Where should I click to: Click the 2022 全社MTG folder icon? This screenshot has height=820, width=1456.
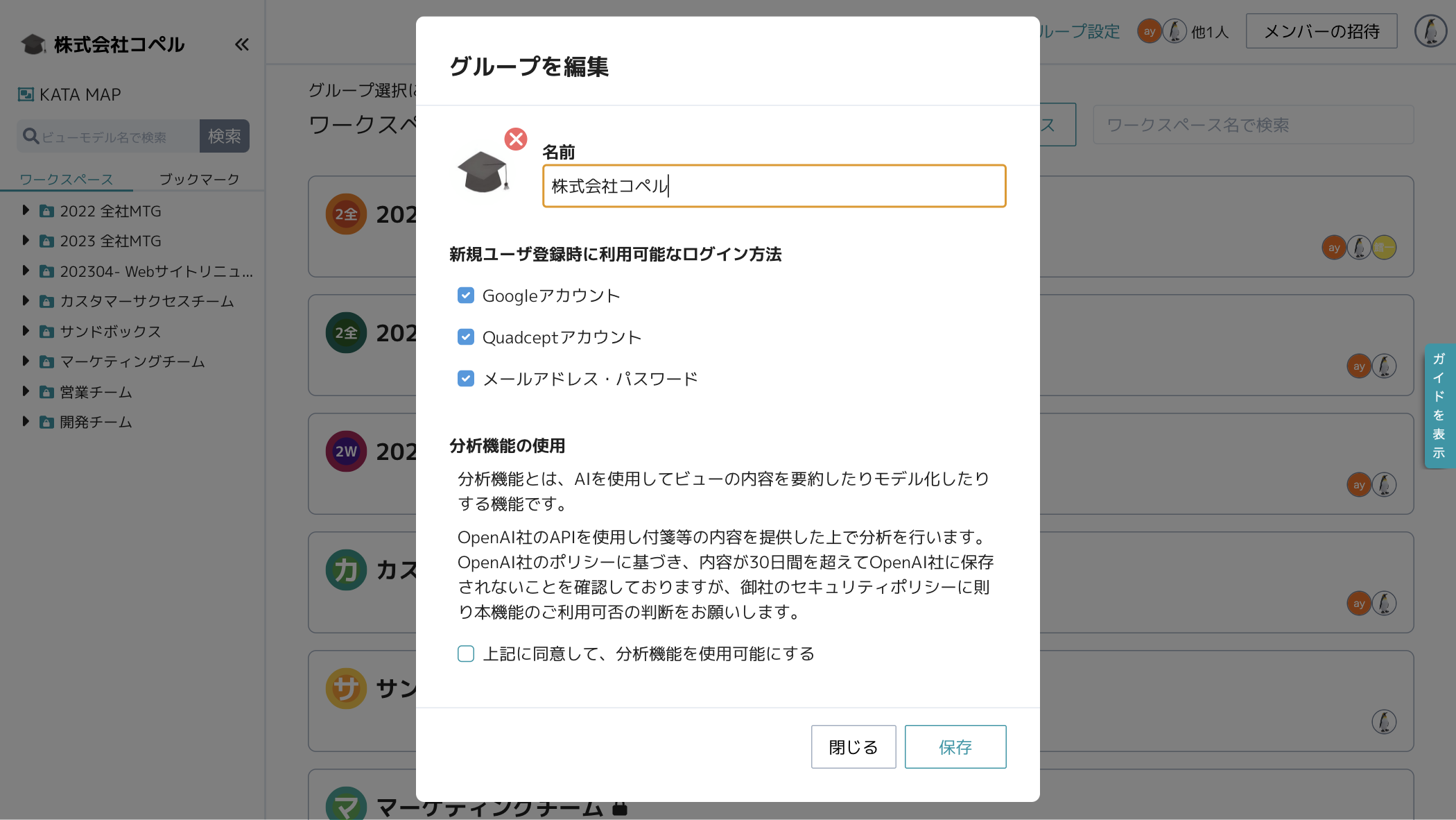point(46,211)
